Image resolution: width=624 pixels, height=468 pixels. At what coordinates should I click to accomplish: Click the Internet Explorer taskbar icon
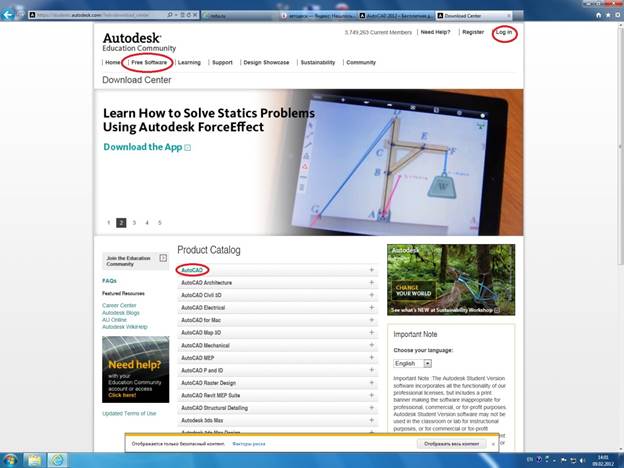pyautogui.click(x=58, y=460)
